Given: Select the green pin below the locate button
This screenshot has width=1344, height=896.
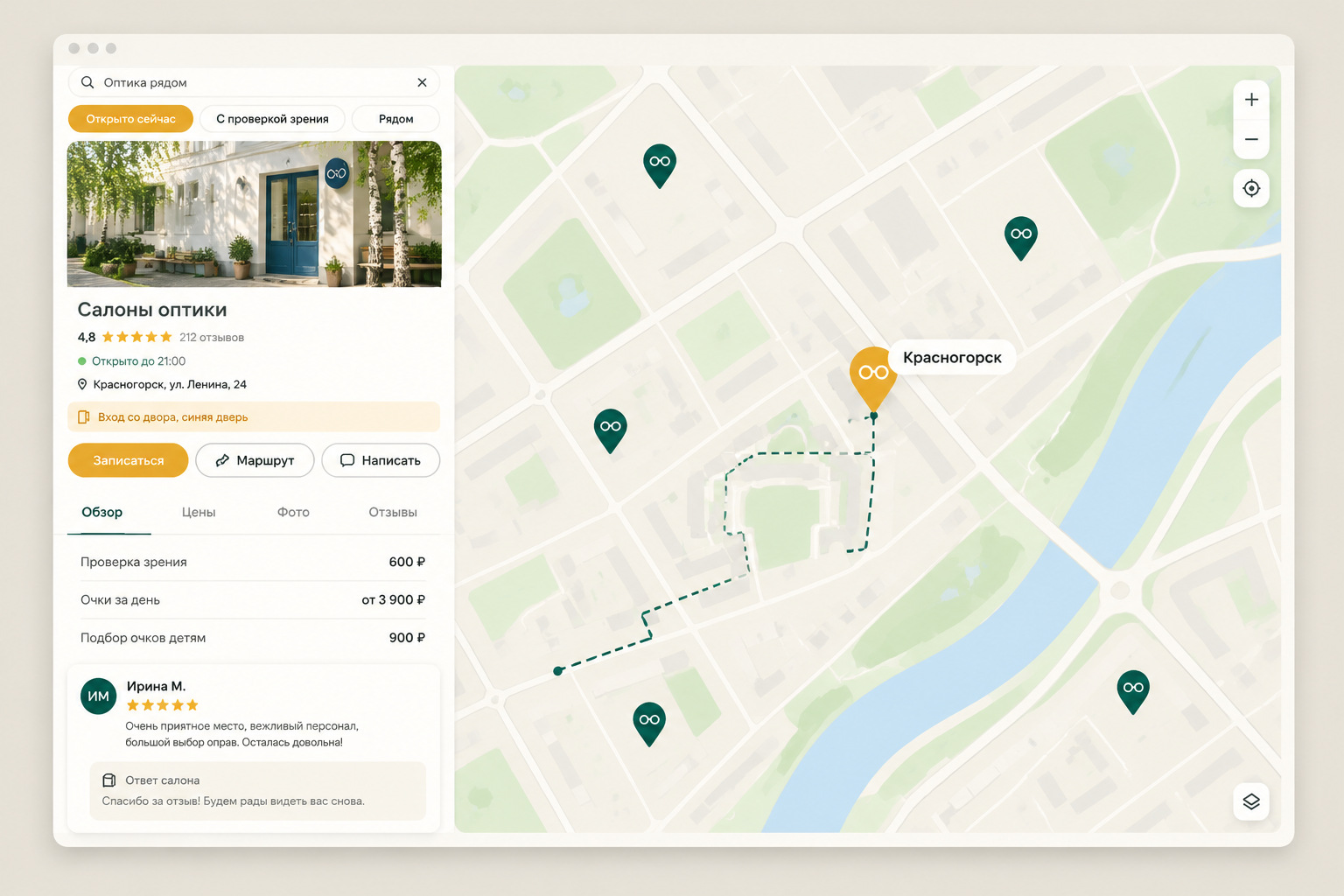Looking at the screenshot, I should [1021, 238].
